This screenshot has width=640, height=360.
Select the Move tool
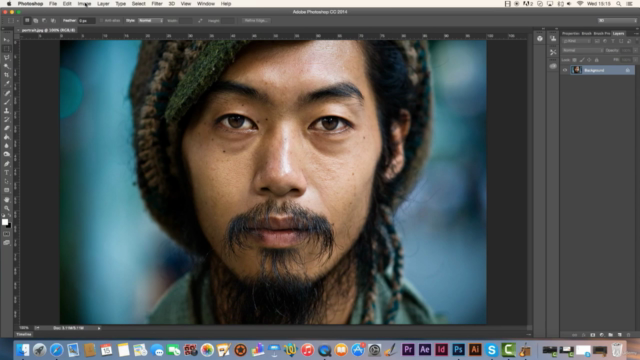pos(7,40)
